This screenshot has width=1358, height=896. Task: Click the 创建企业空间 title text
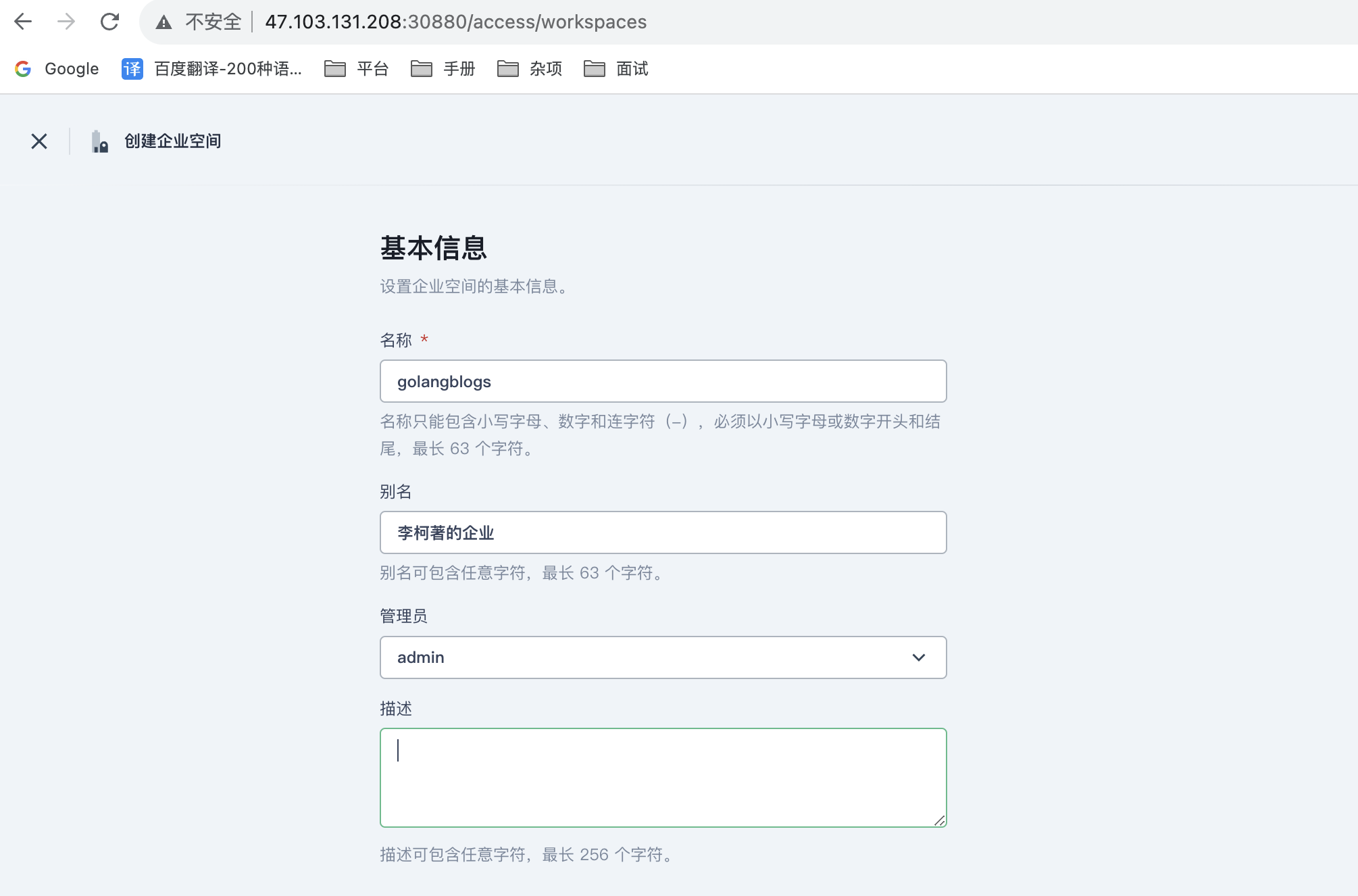click(x=172, y=141)
